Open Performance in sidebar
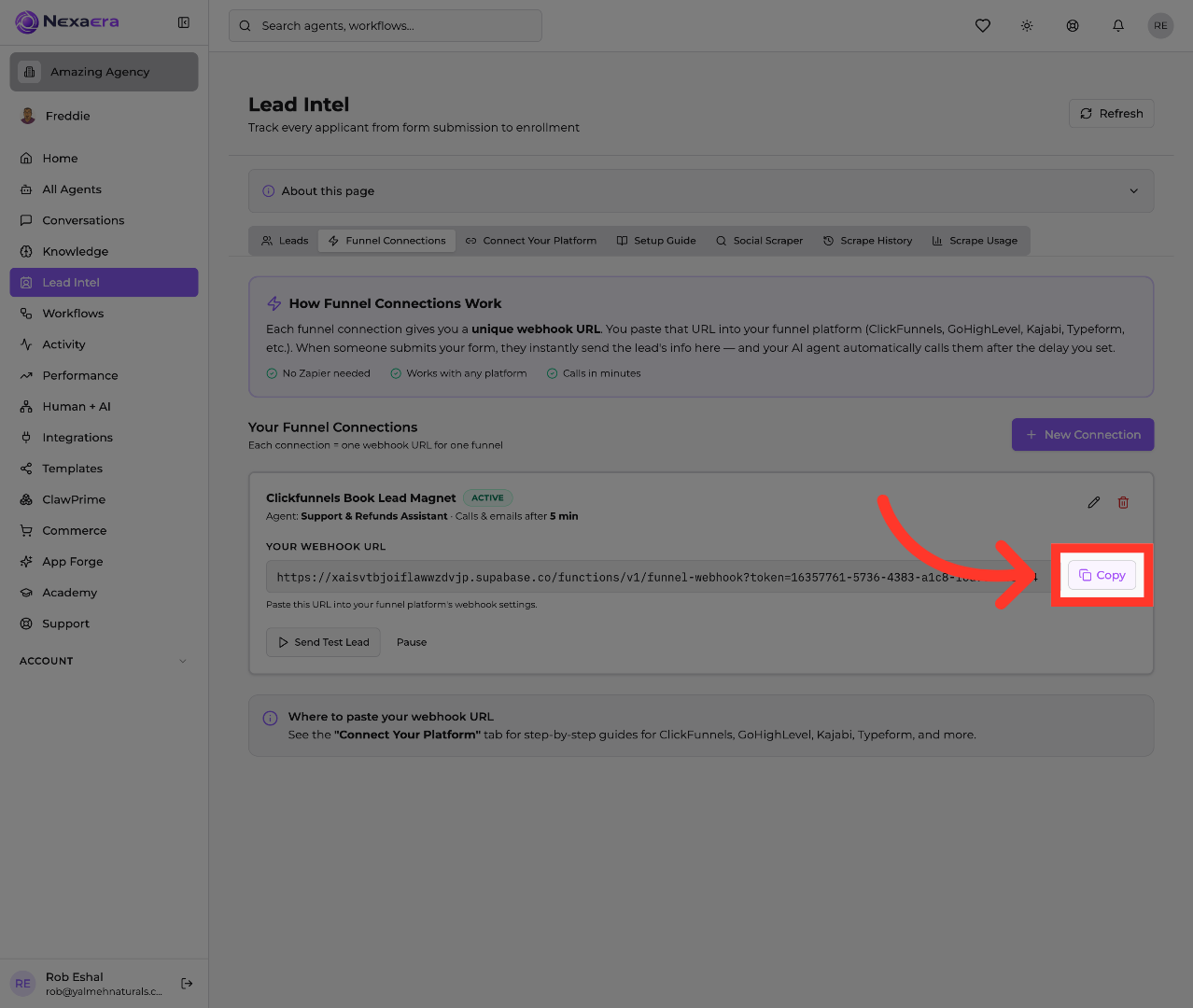 104,375
